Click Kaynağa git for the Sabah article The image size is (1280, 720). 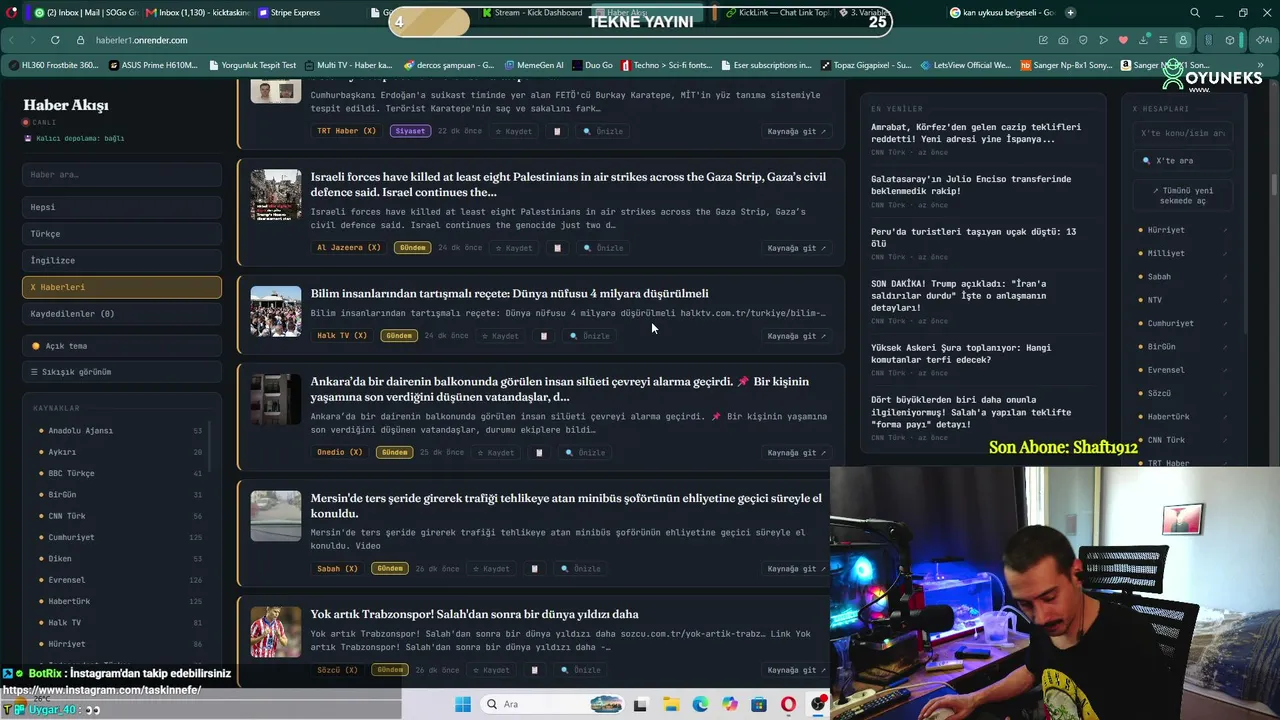pyautogui.click(x=797, y=569)
